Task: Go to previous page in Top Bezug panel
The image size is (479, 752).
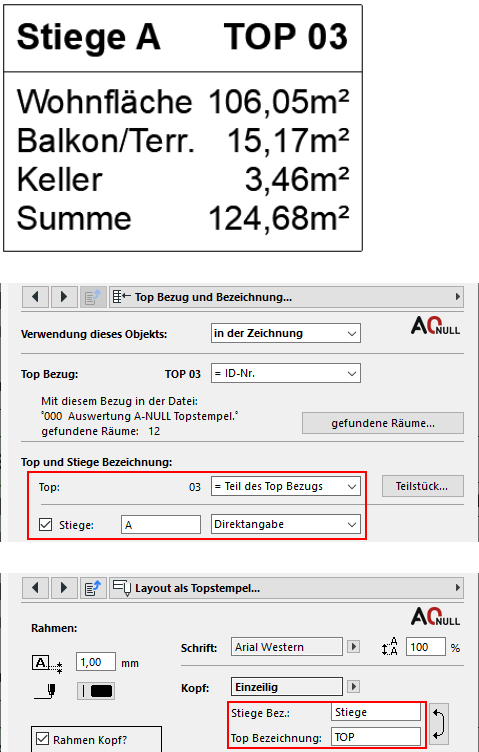Action: [x=35, y=297]
